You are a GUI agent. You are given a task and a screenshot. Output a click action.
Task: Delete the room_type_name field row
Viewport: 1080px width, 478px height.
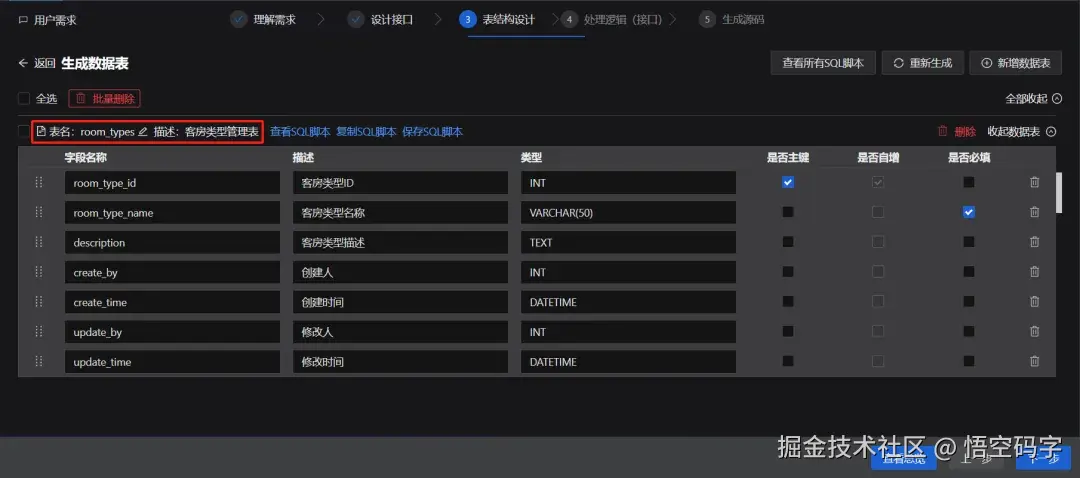[x=1034, y=212]
